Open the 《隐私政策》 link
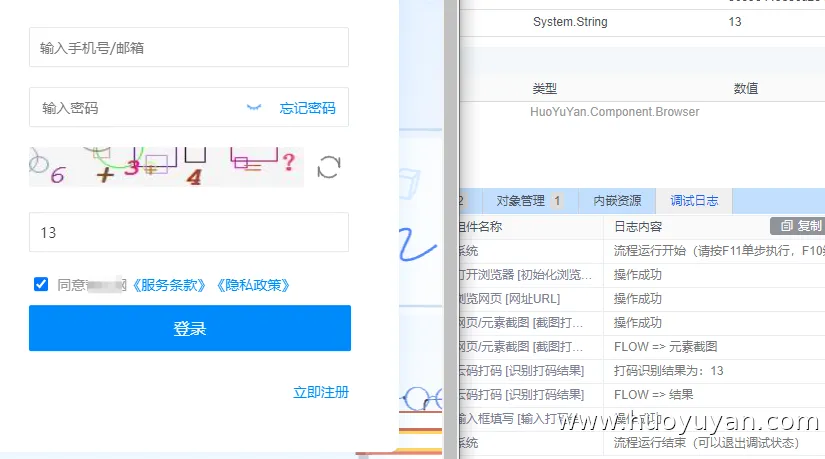 click(253, 285)
